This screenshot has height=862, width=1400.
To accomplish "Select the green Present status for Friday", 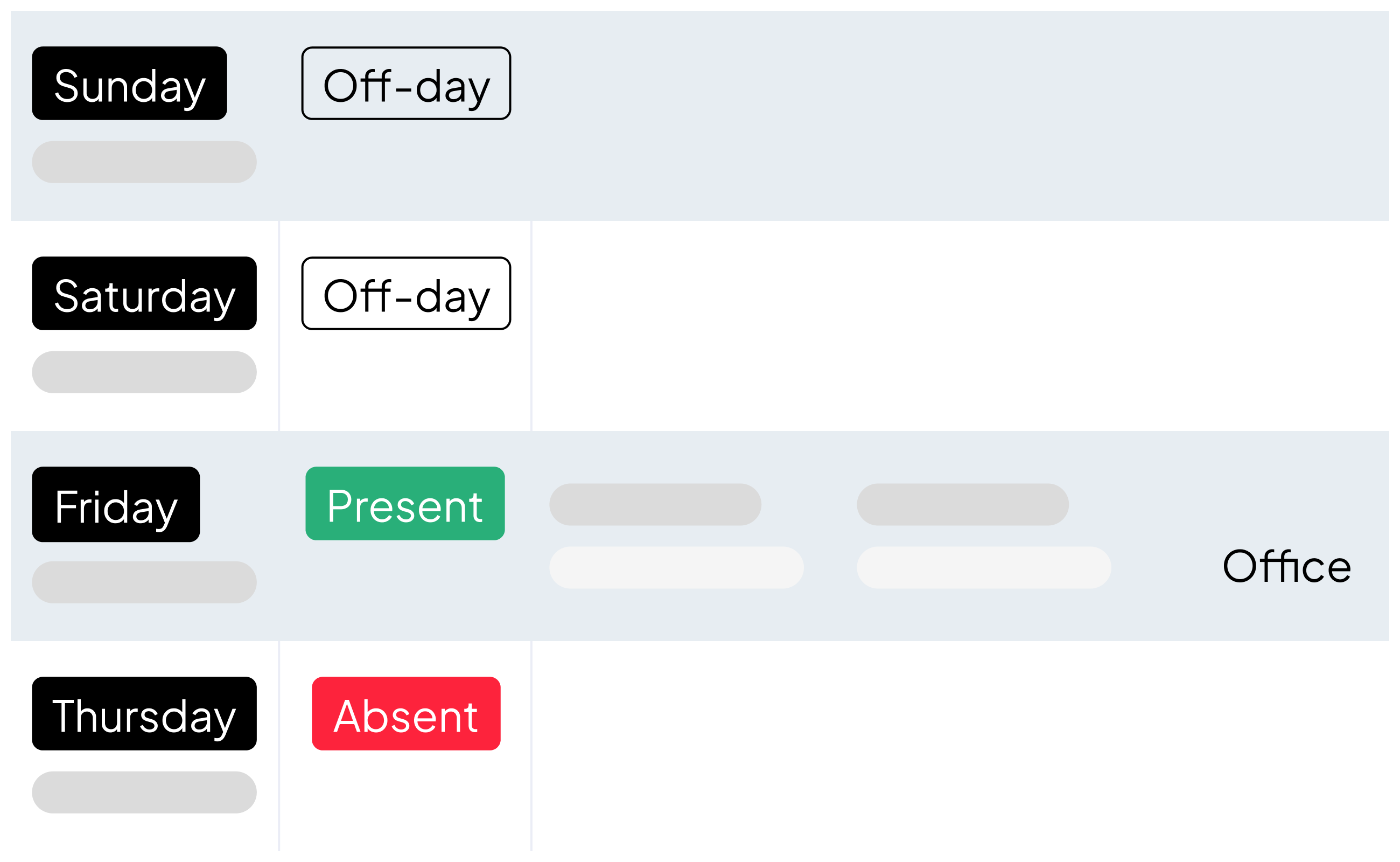I will click(404, 503).
